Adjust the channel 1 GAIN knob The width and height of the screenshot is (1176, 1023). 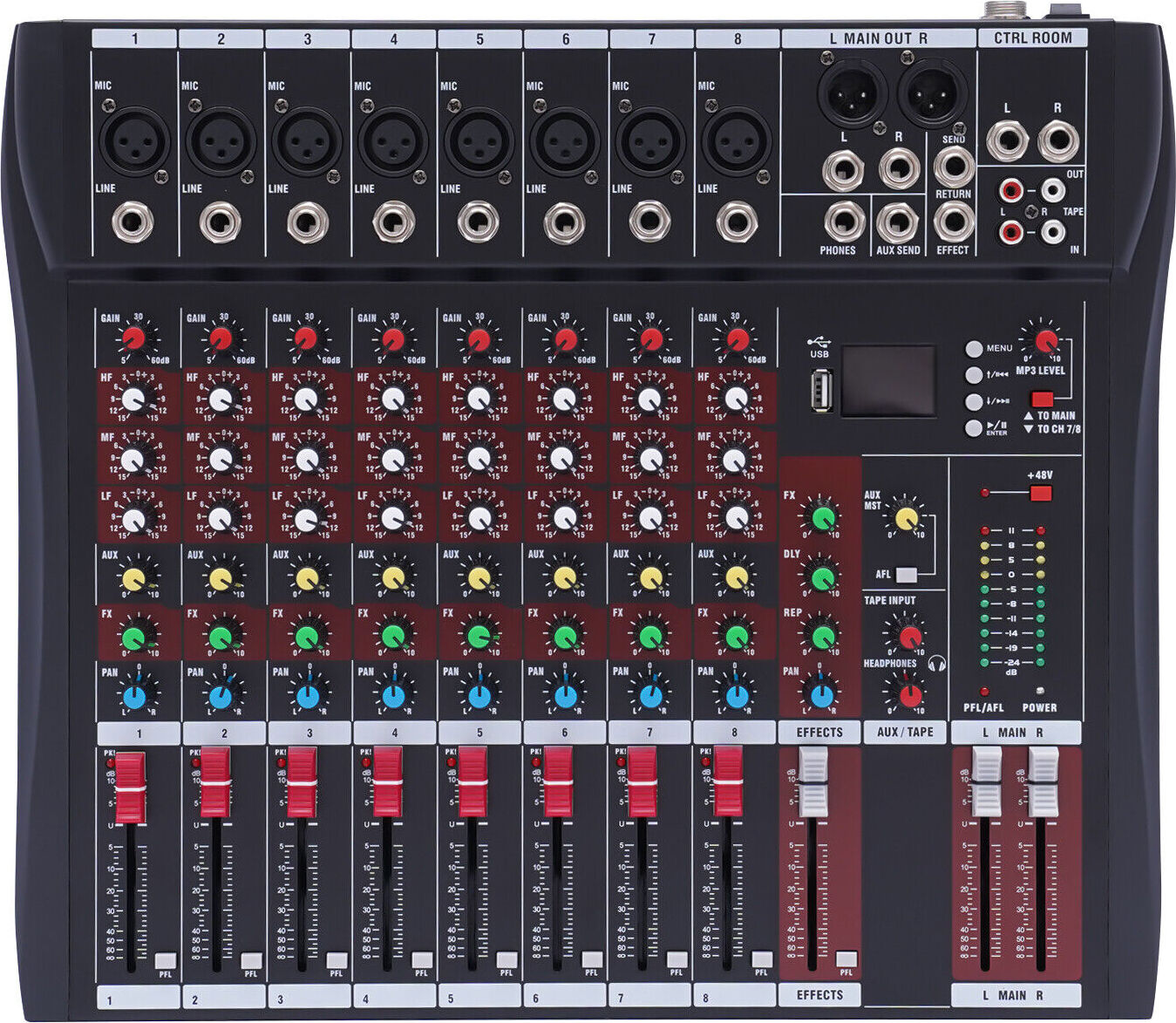135,339
